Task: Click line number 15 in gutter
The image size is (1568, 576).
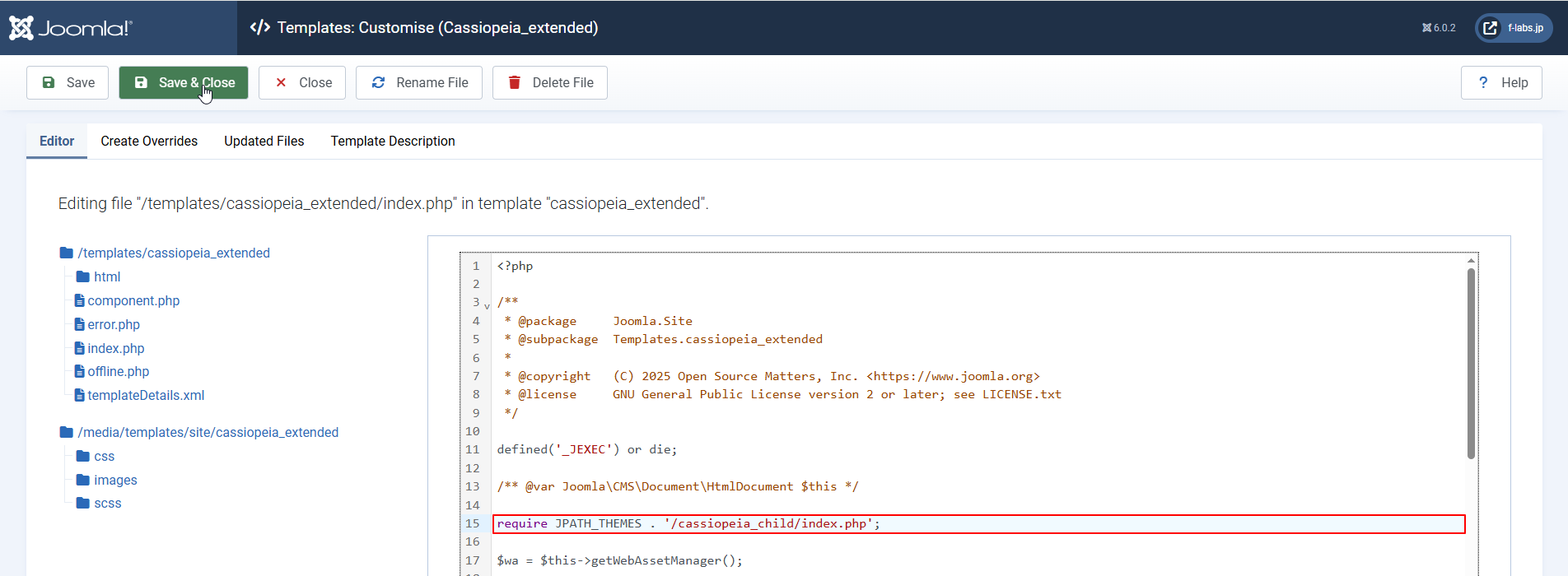Action: (472, 523)
